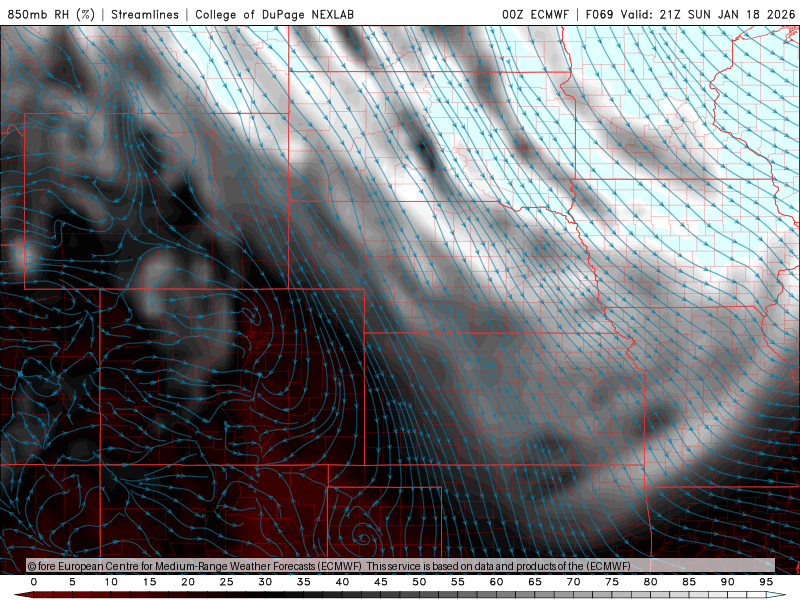Click the "65" value on the RH scale
The width and height of the screenshot is (800, 600).
point(535,582)
